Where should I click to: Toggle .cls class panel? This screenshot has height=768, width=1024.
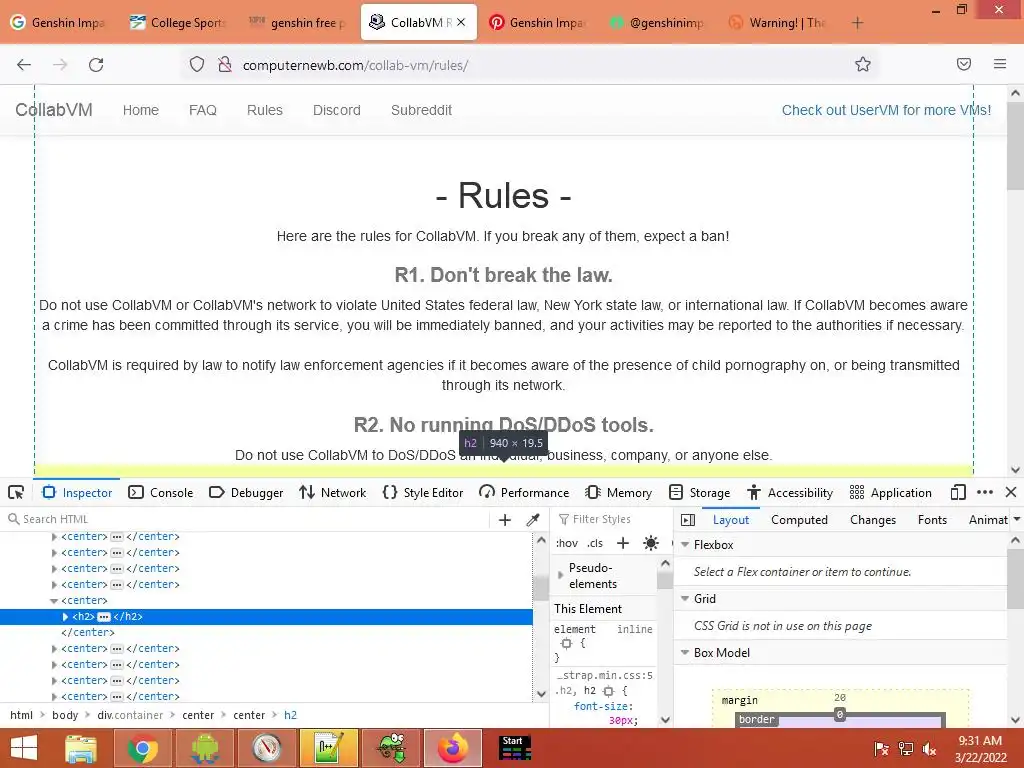595,543
